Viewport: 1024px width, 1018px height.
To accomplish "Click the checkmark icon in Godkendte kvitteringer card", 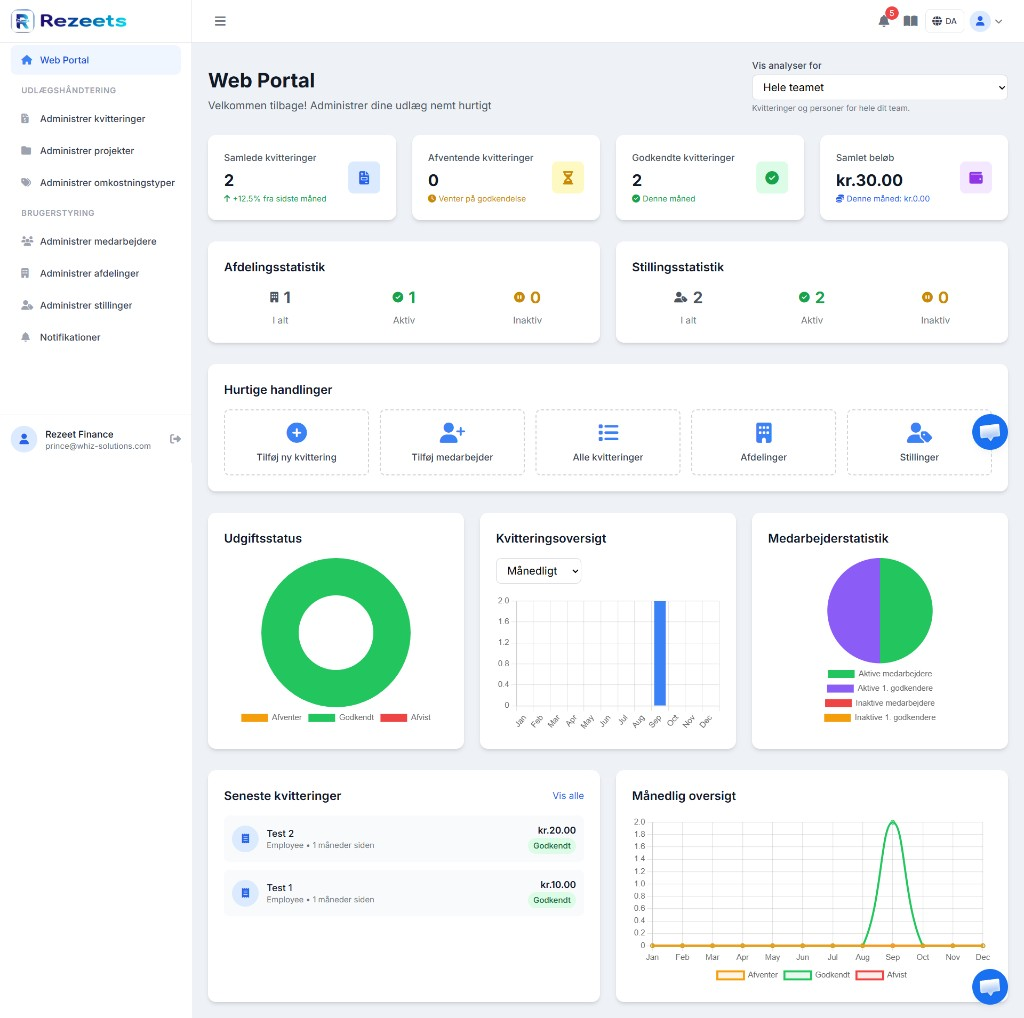I will 772,178.
